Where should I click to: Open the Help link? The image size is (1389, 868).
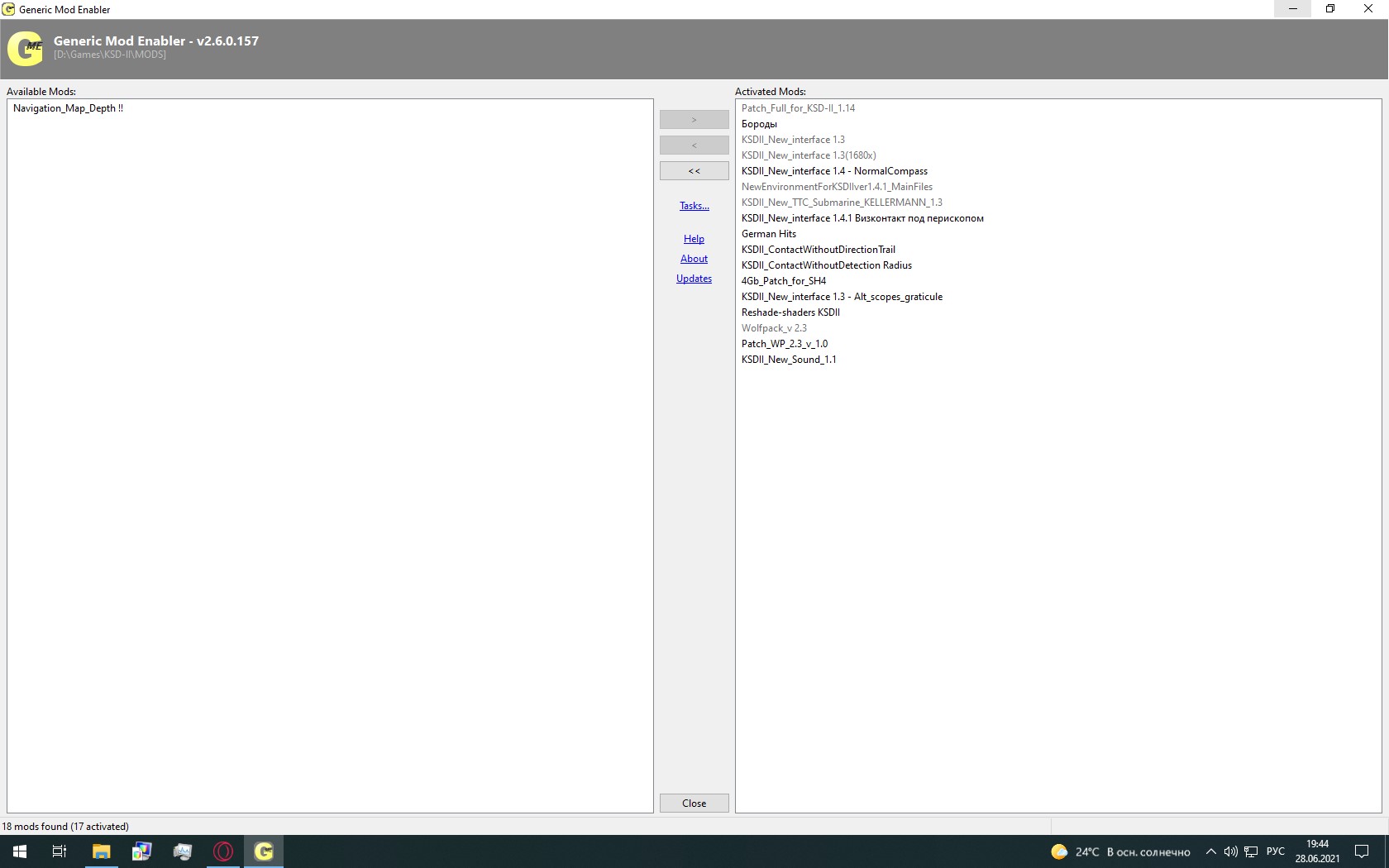coord(694,239)
